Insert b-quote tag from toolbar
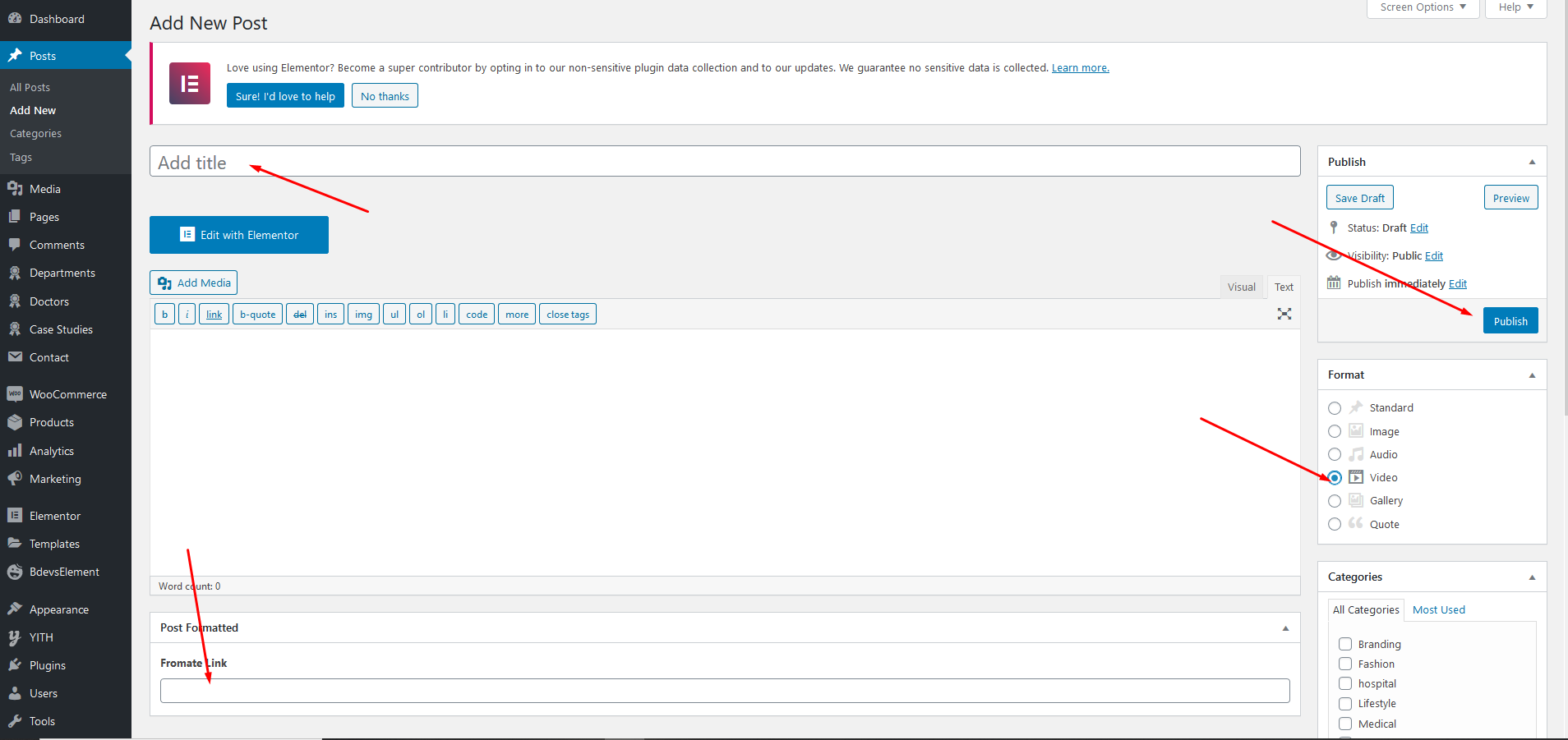 pyautogui.click(x=257, y=315)
